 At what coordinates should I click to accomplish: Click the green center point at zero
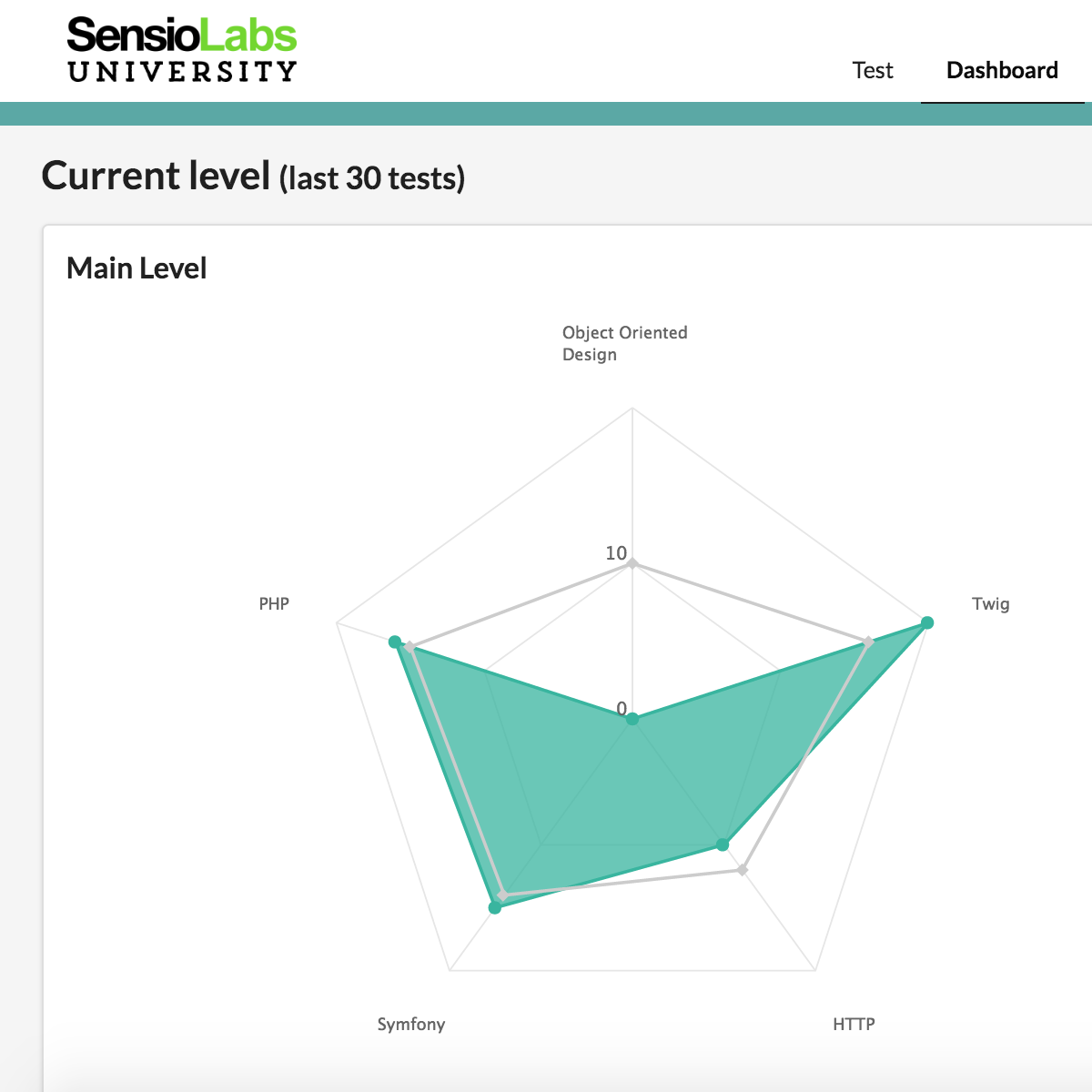coord(633,720)
